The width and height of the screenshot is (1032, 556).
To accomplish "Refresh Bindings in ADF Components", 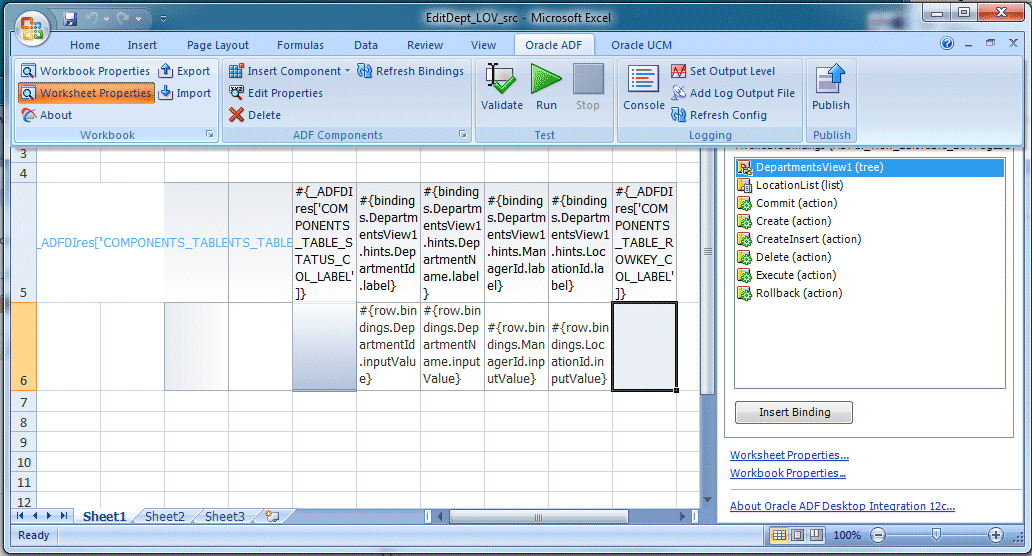I will 411,71.
